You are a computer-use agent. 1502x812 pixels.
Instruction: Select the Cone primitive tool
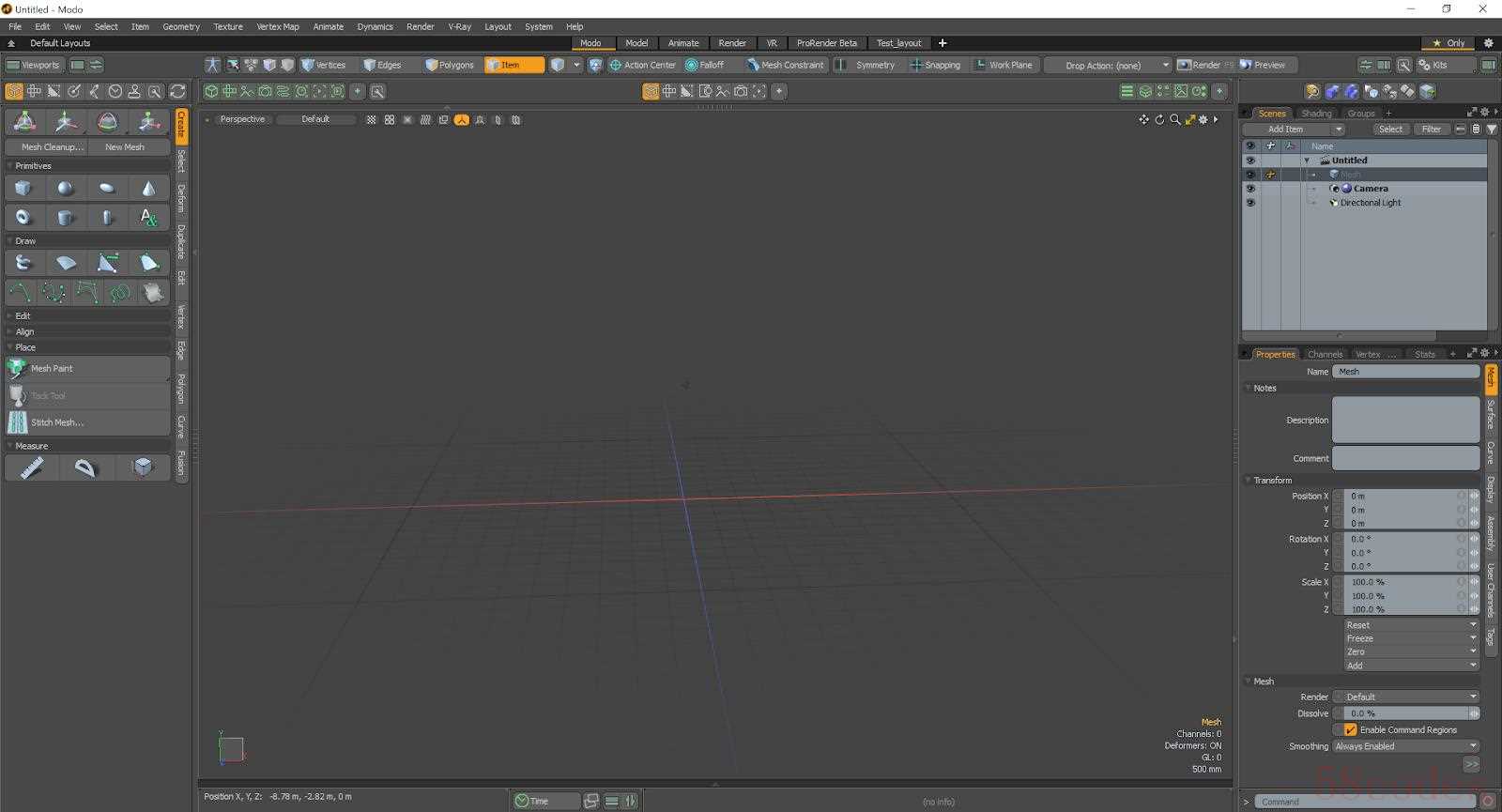[148, 189]
